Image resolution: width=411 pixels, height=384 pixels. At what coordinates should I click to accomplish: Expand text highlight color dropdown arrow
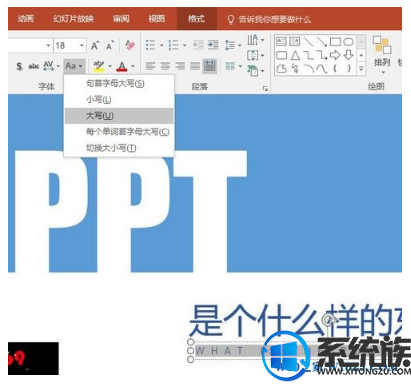click(110, 66)
